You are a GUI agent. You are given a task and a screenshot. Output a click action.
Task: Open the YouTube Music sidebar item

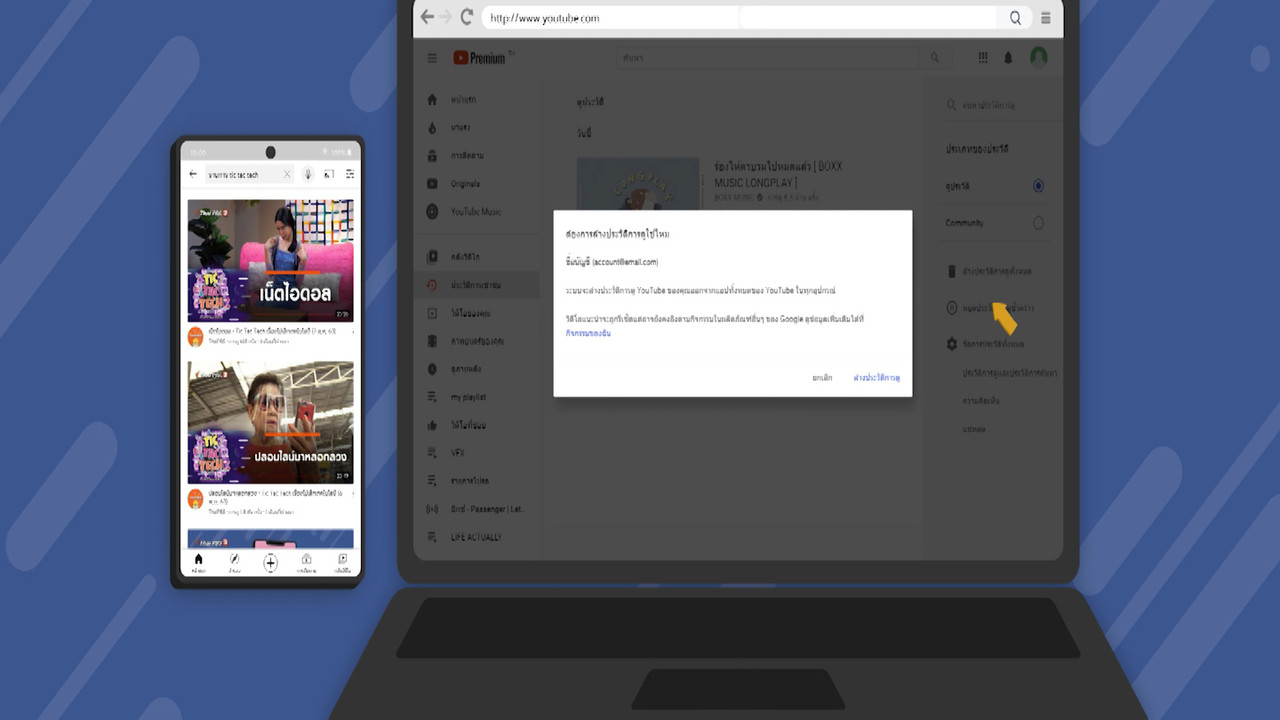[475, 212]
